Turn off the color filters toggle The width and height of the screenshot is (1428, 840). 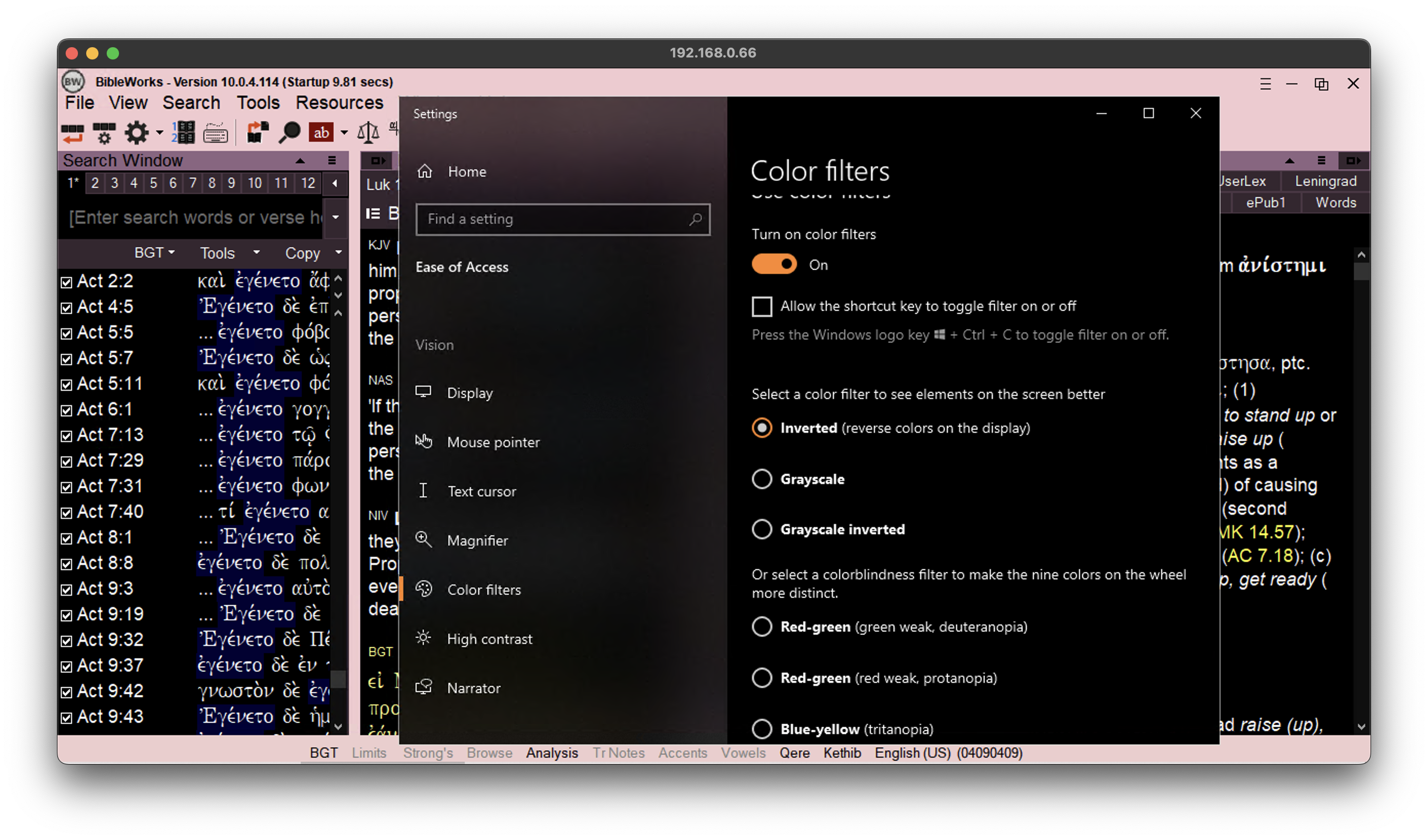[x=774, y=264]
